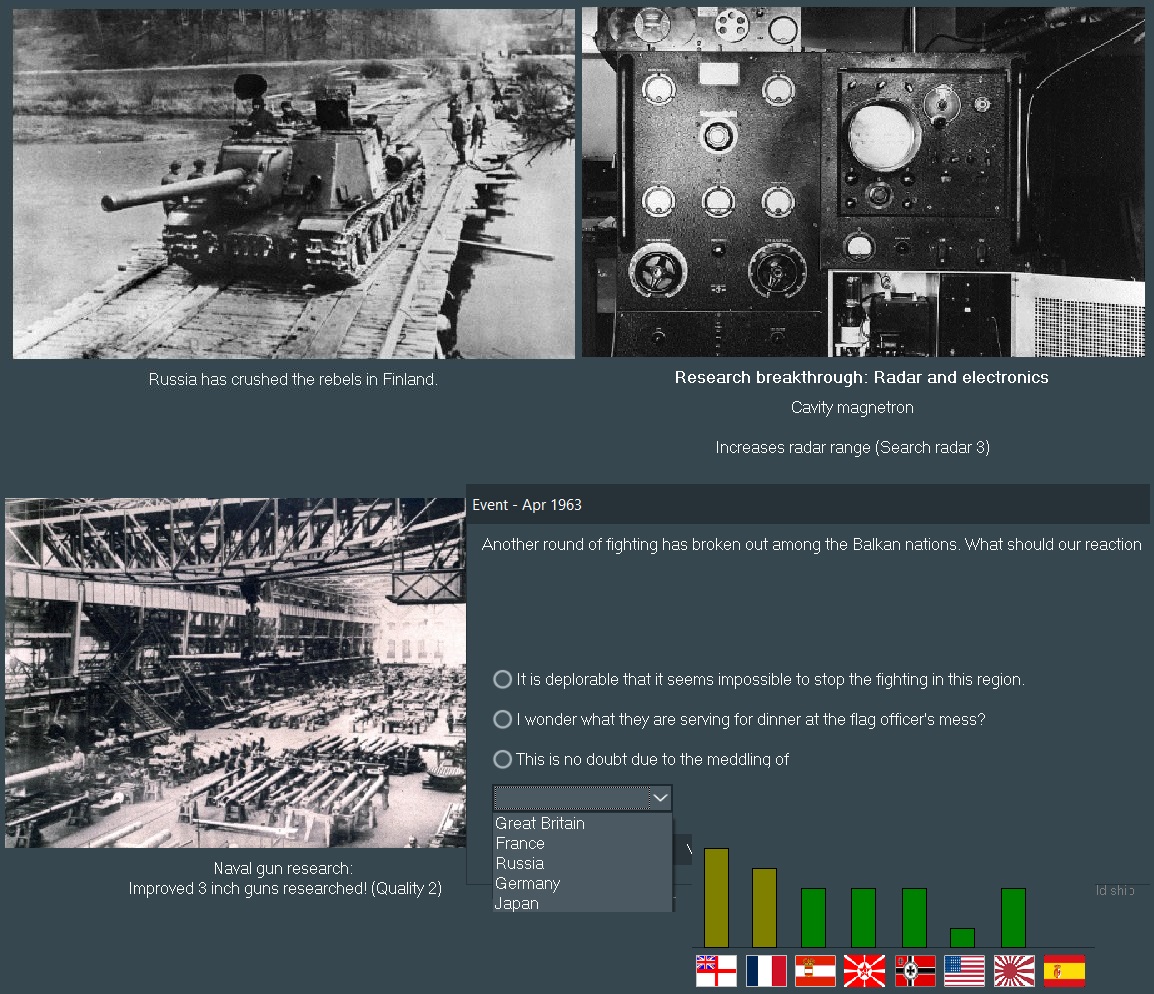
Task: Click the Spain flag icon
Action: [x=1064, y=970]
